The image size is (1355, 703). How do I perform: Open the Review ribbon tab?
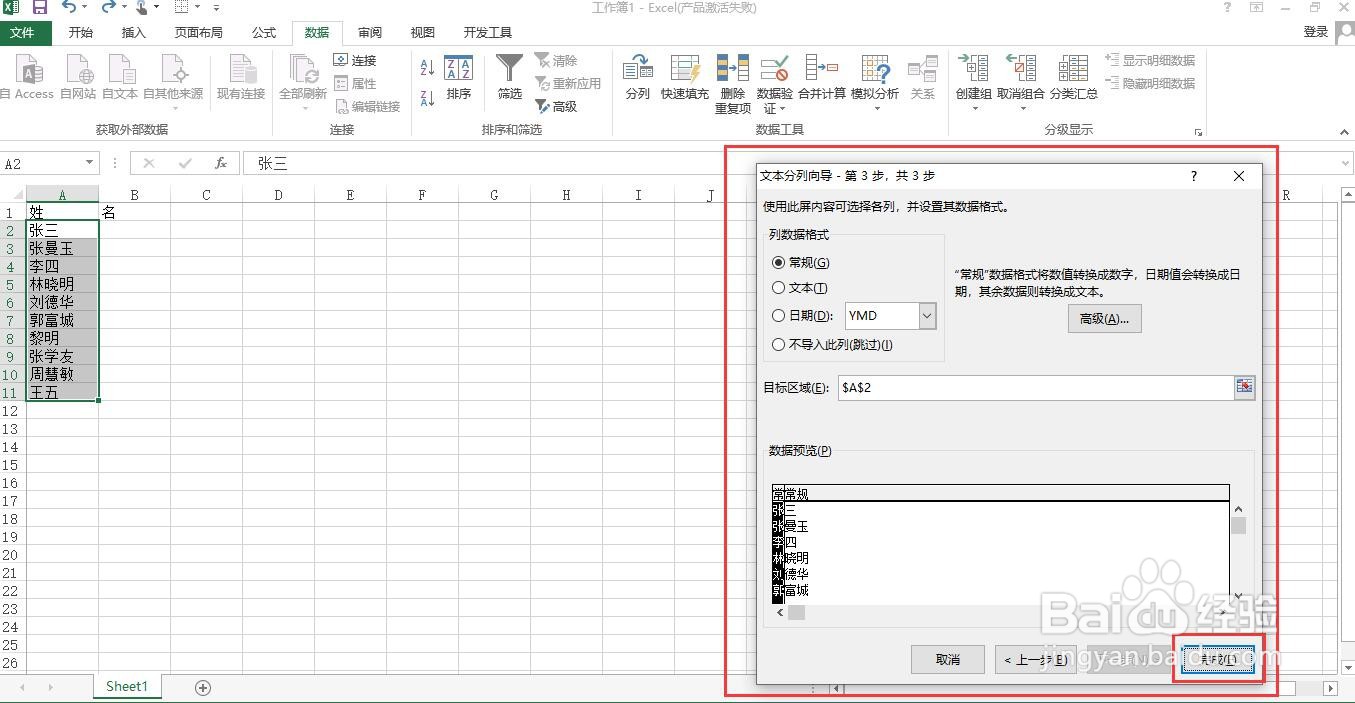tap(369, 32)
